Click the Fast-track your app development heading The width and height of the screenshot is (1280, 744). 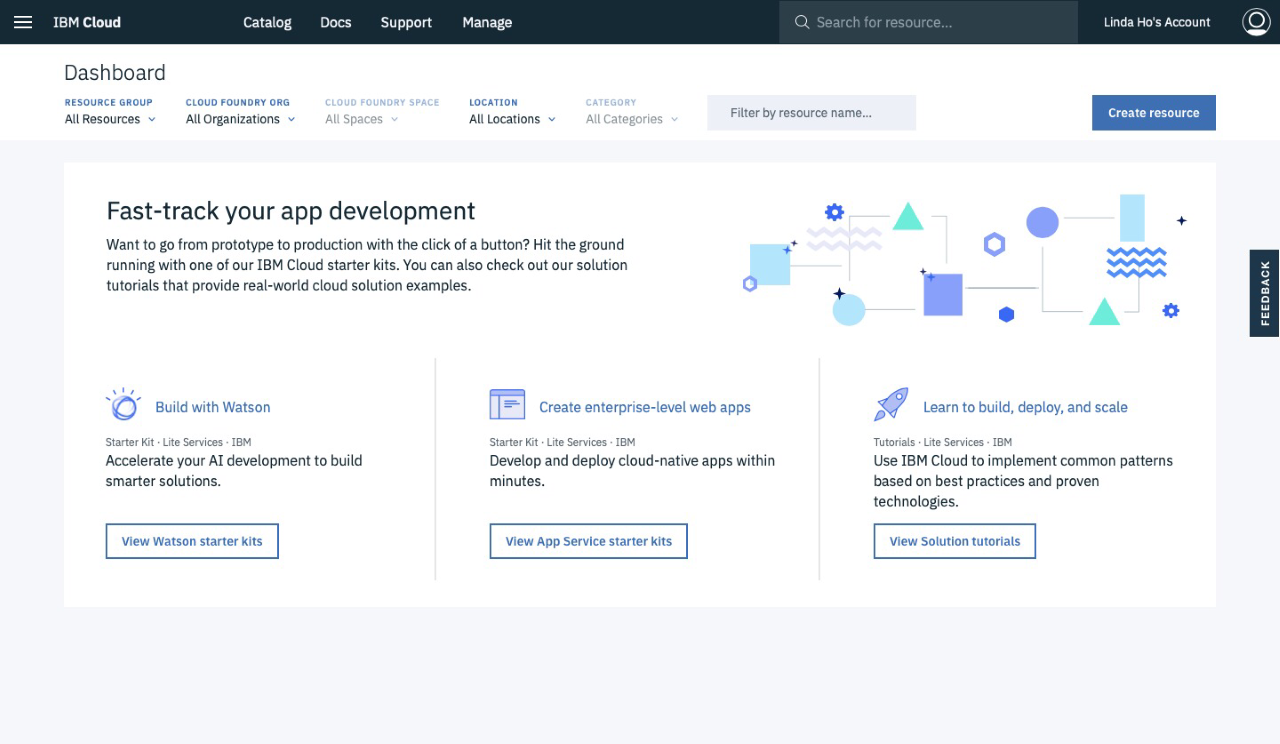click(x=291, y=211)
